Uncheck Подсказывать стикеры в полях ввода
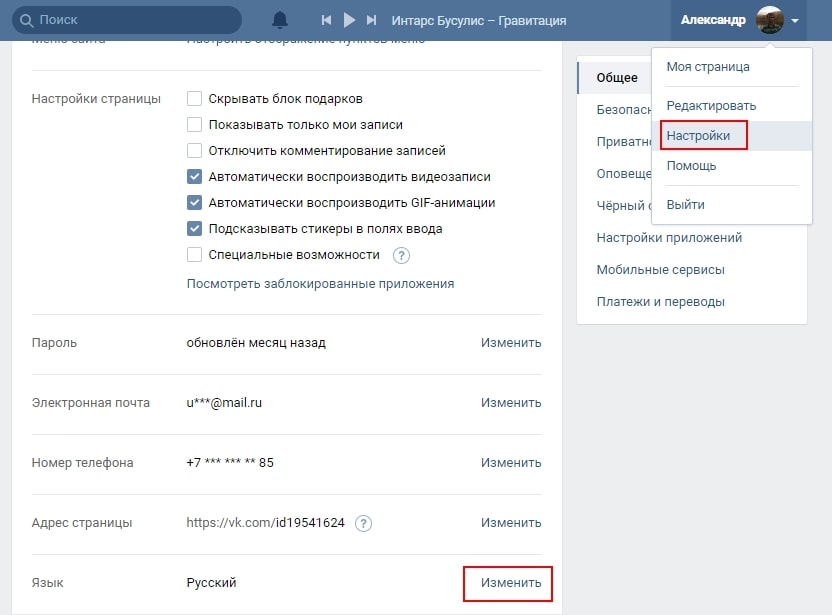This screenshot has width=832, height=615. pos(195,229)
